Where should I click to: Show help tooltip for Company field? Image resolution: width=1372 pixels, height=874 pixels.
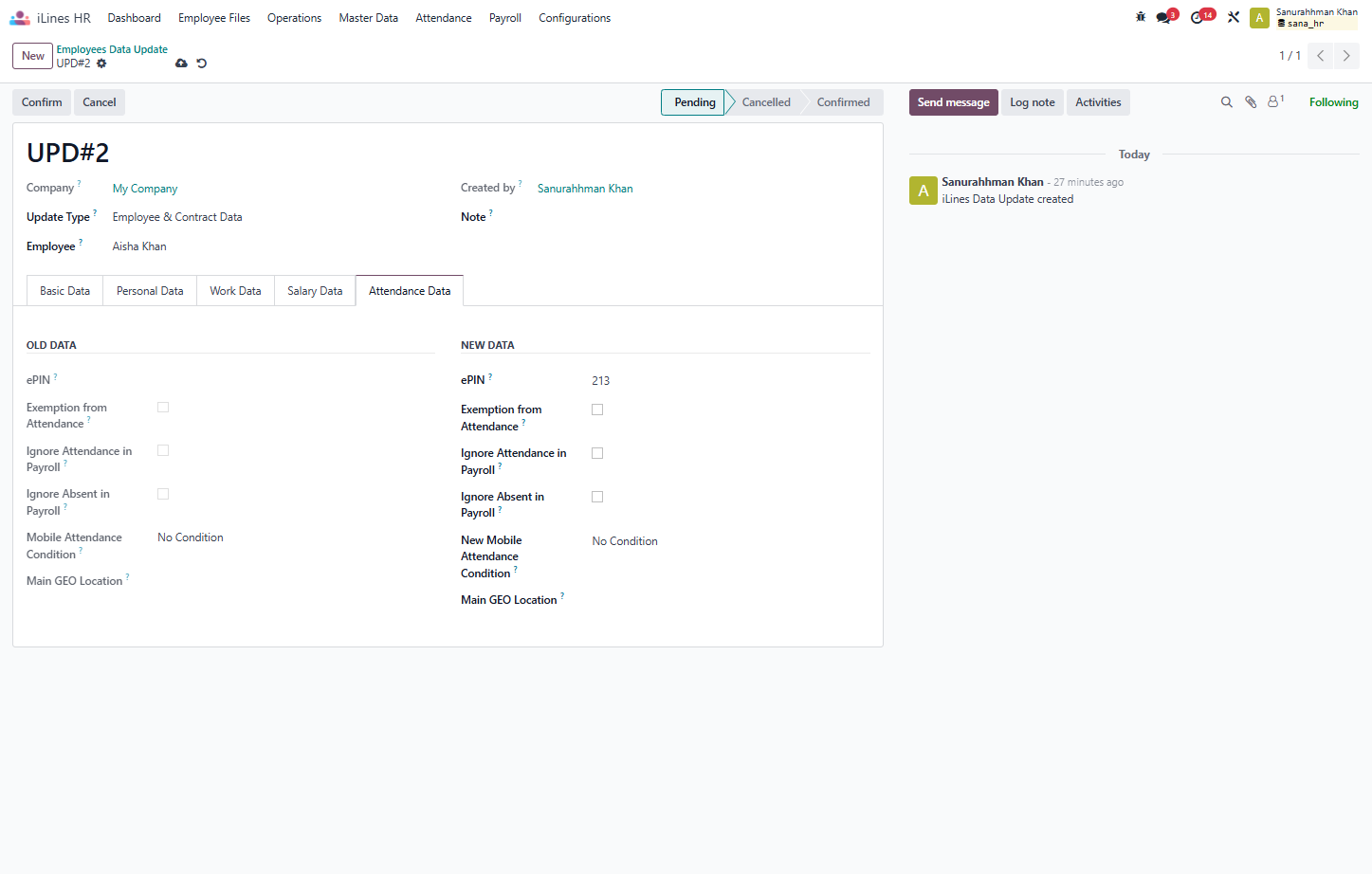79,183
